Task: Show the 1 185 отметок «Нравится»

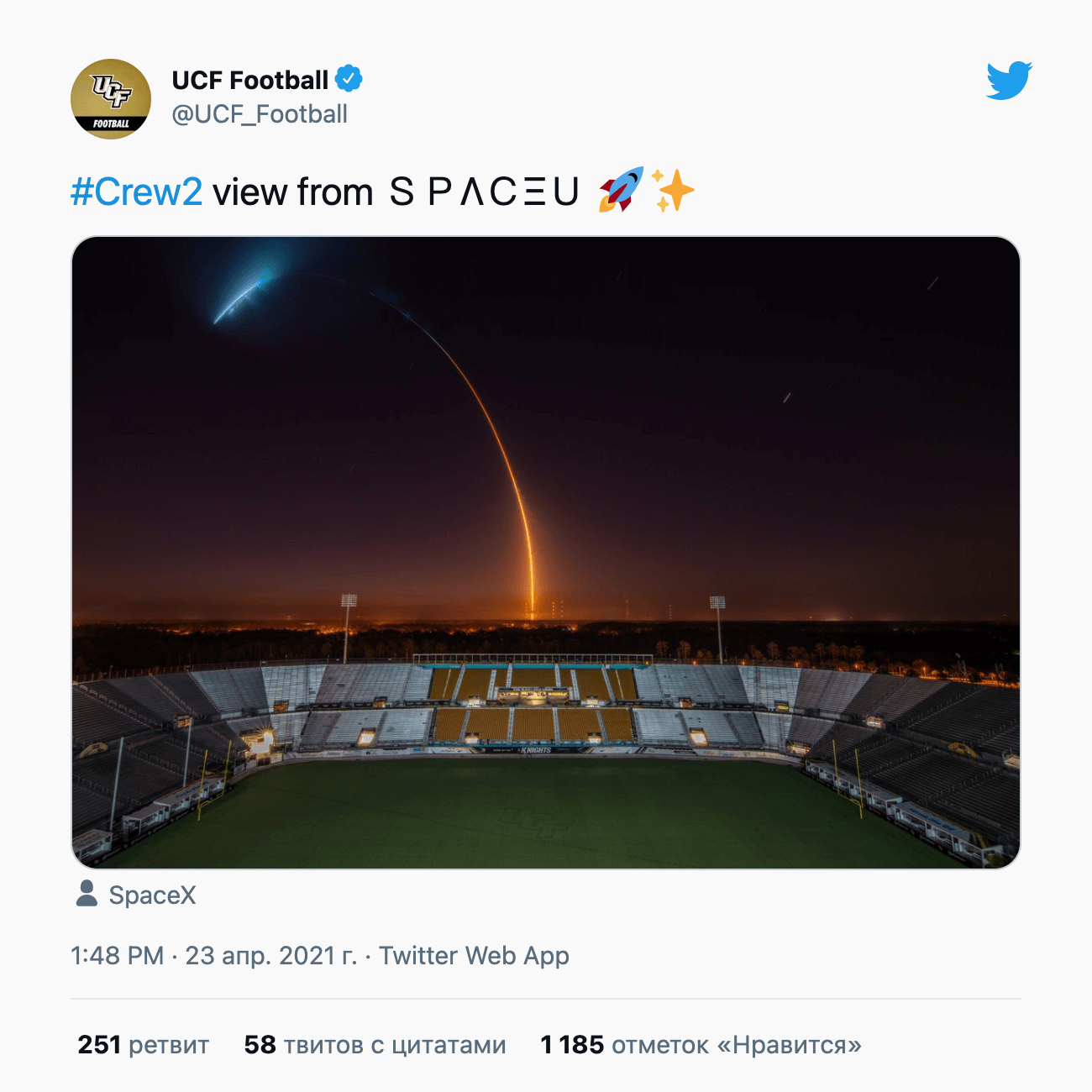Action: tap(701, 1045)
